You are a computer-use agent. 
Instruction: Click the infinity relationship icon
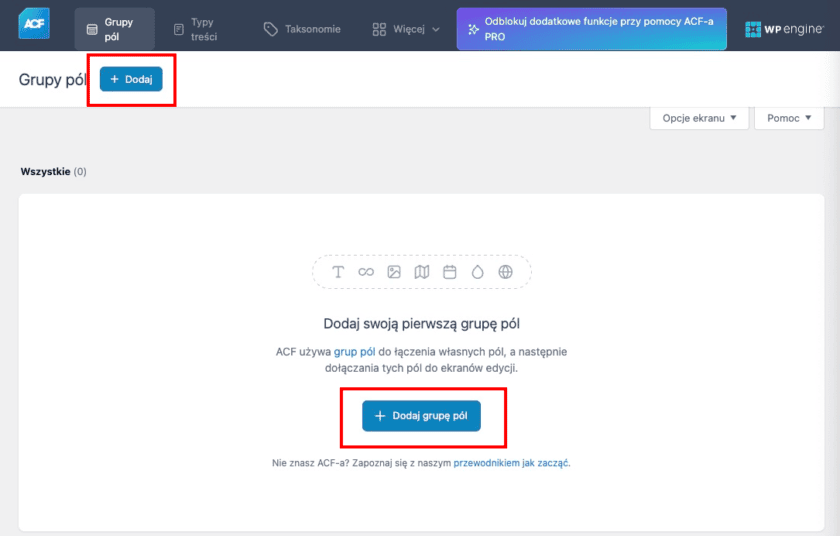click(x=366, y=272)
